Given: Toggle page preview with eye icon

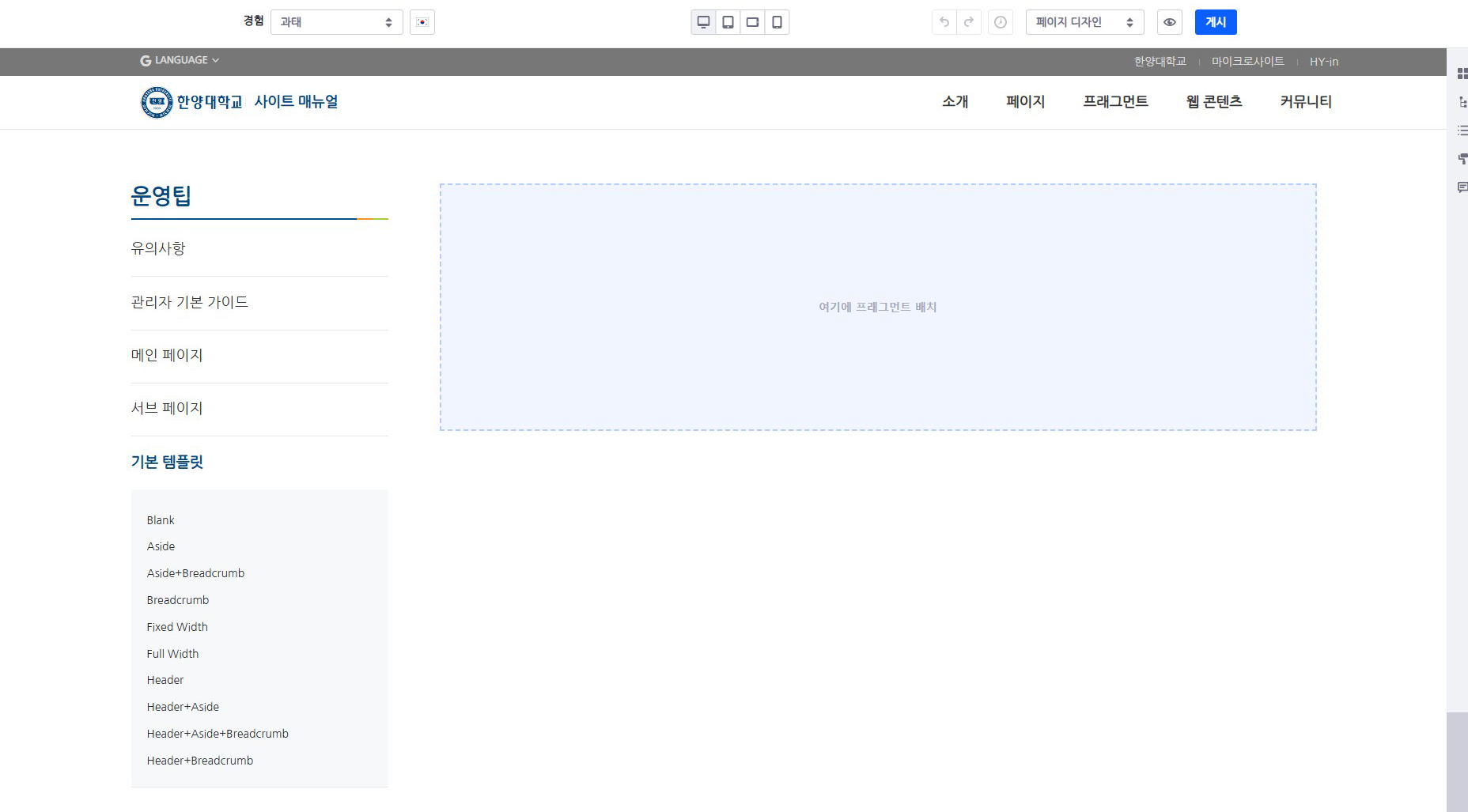Looking at the screenshot, I should pyautogui.click(x=1169, y=22).
